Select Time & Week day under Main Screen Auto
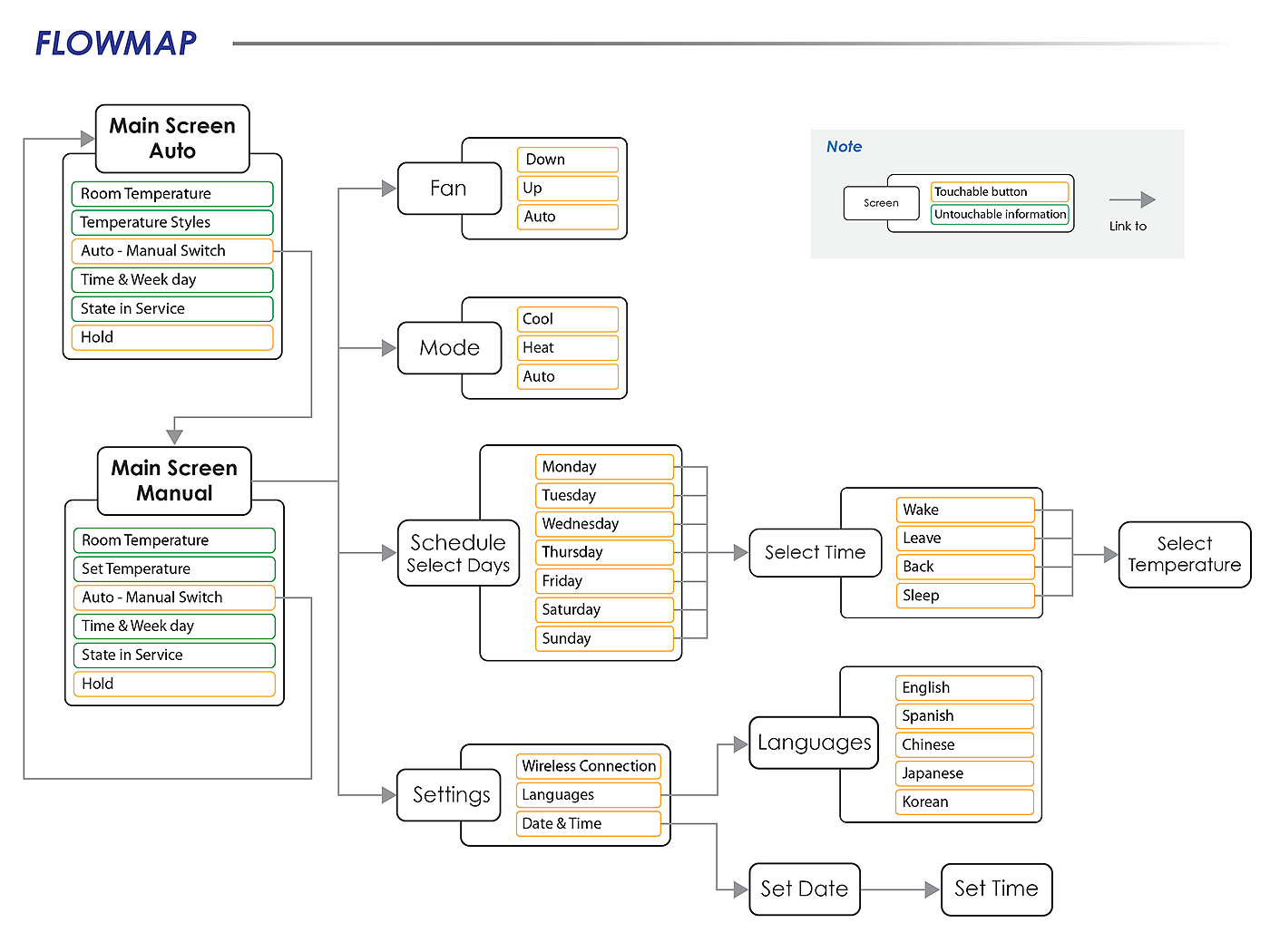 (x=172, y=280)
